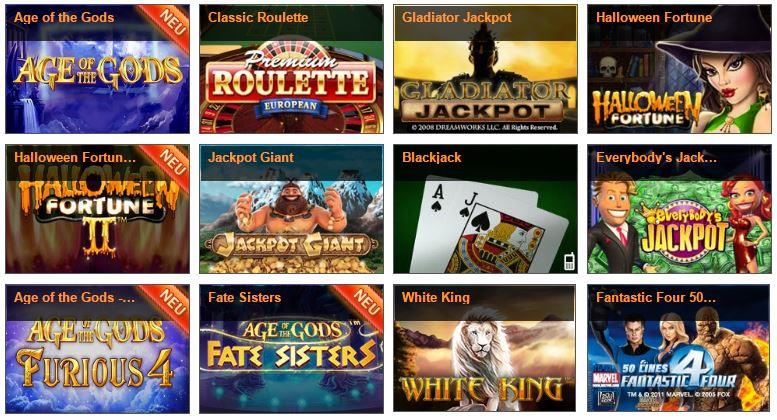Open the Halloween Fortune II game tile

pyautogui.click(x=98, y=209)
